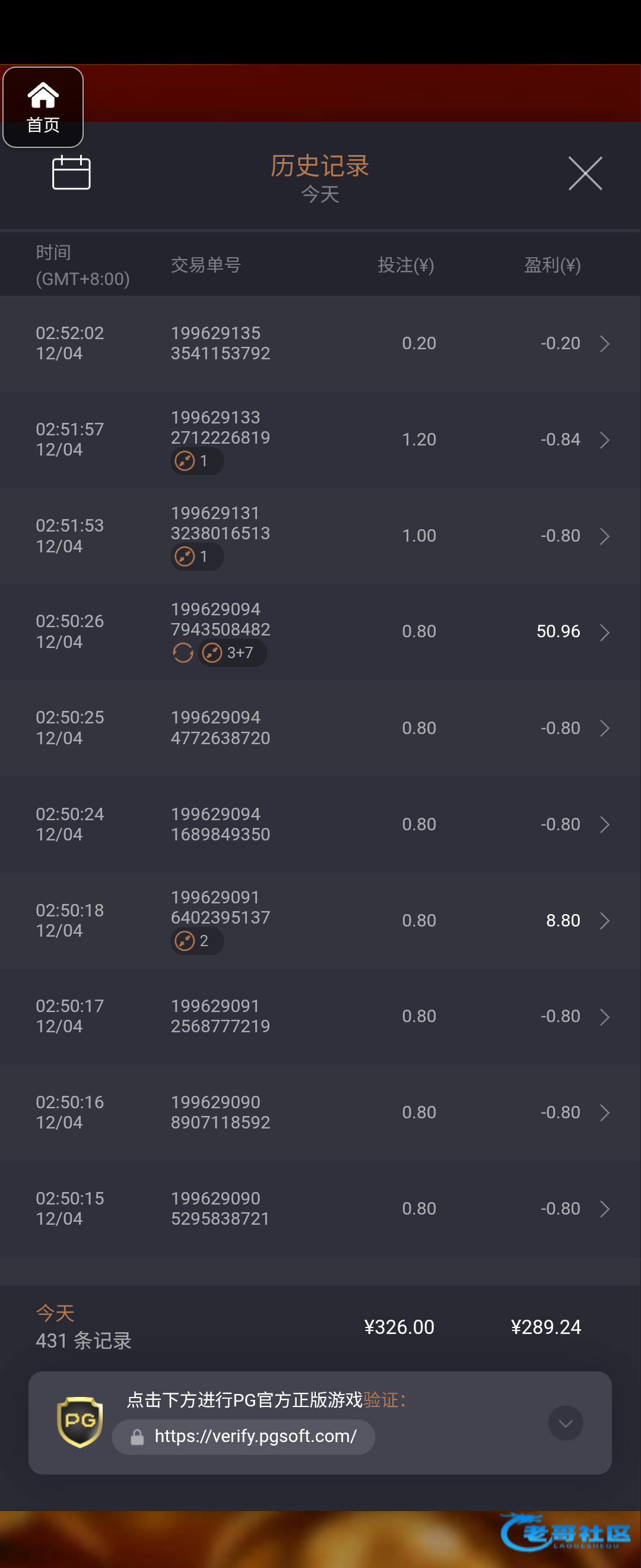Viewport: 641px width, 1568px height.
Task: Click the PG shield logo
Action: point(80,1421)
